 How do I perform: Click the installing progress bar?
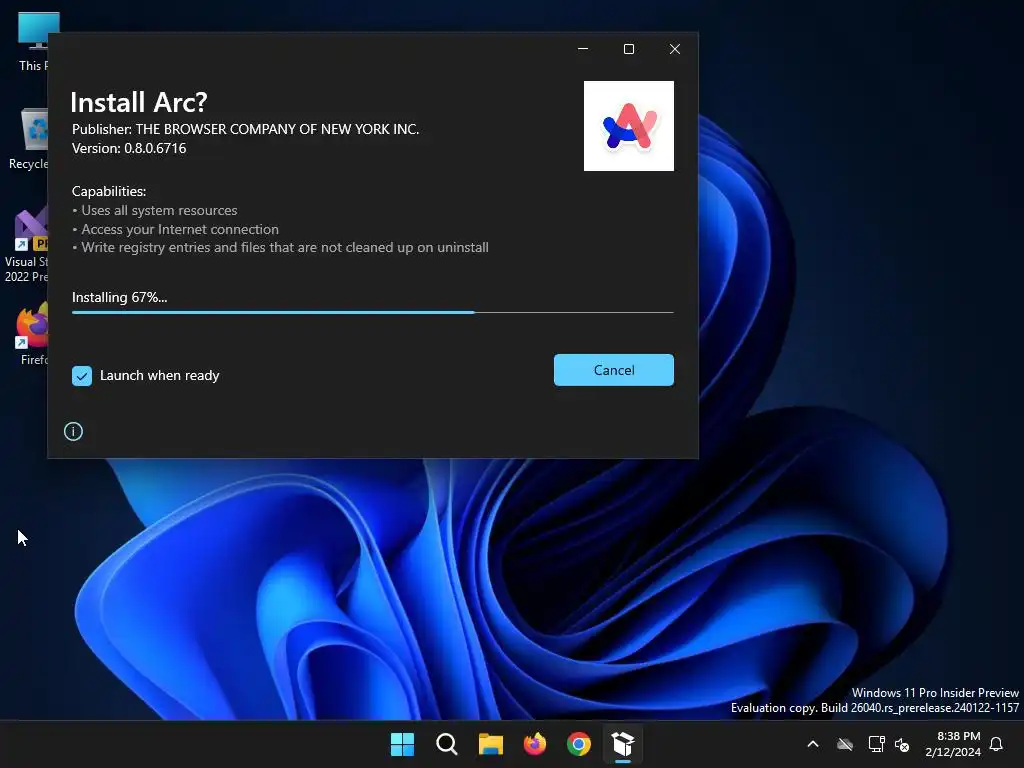tap(372, 312)
